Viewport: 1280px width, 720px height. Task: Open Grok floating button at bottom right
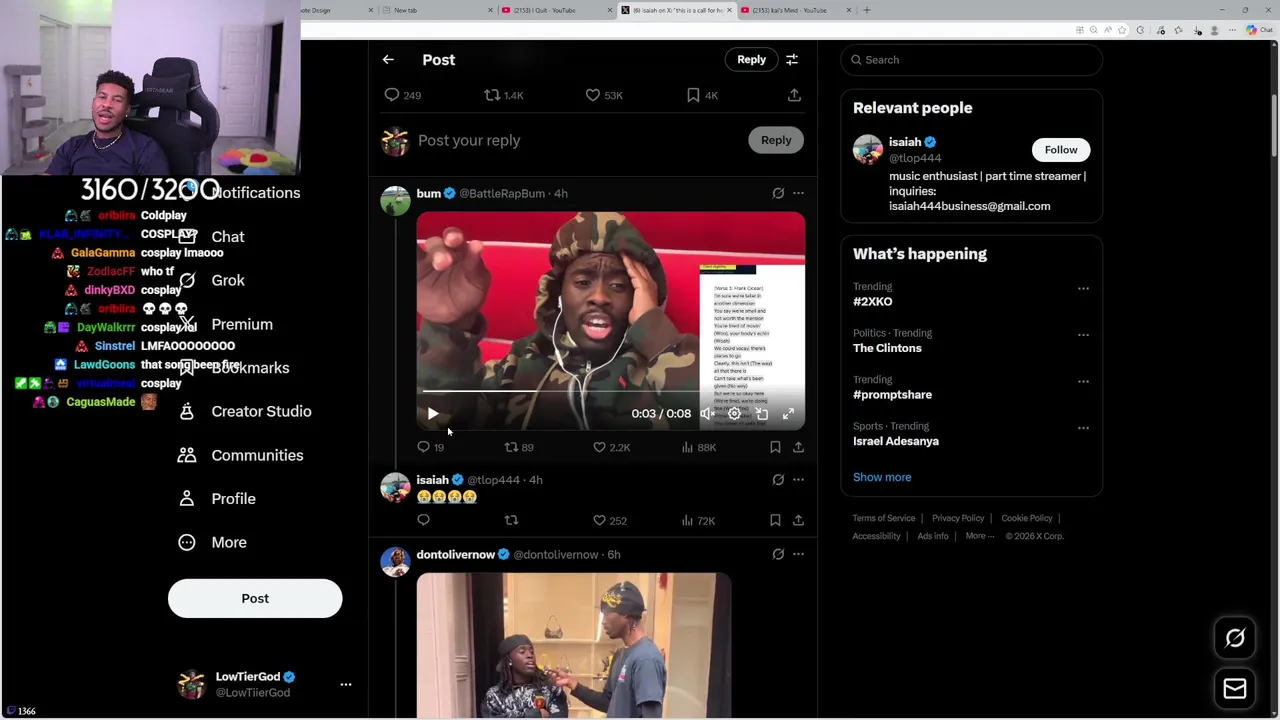click(x=1235, y=638)
